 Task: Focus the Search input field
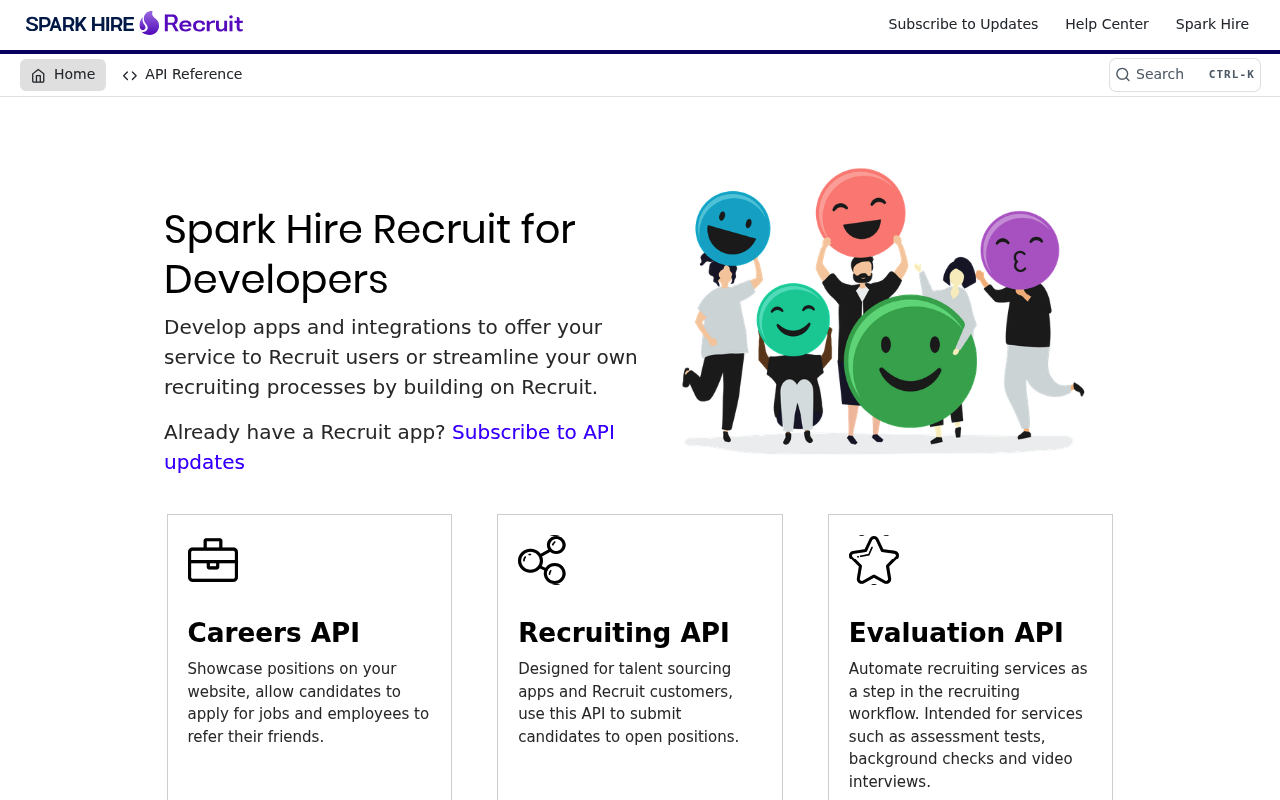point(1184,75)
